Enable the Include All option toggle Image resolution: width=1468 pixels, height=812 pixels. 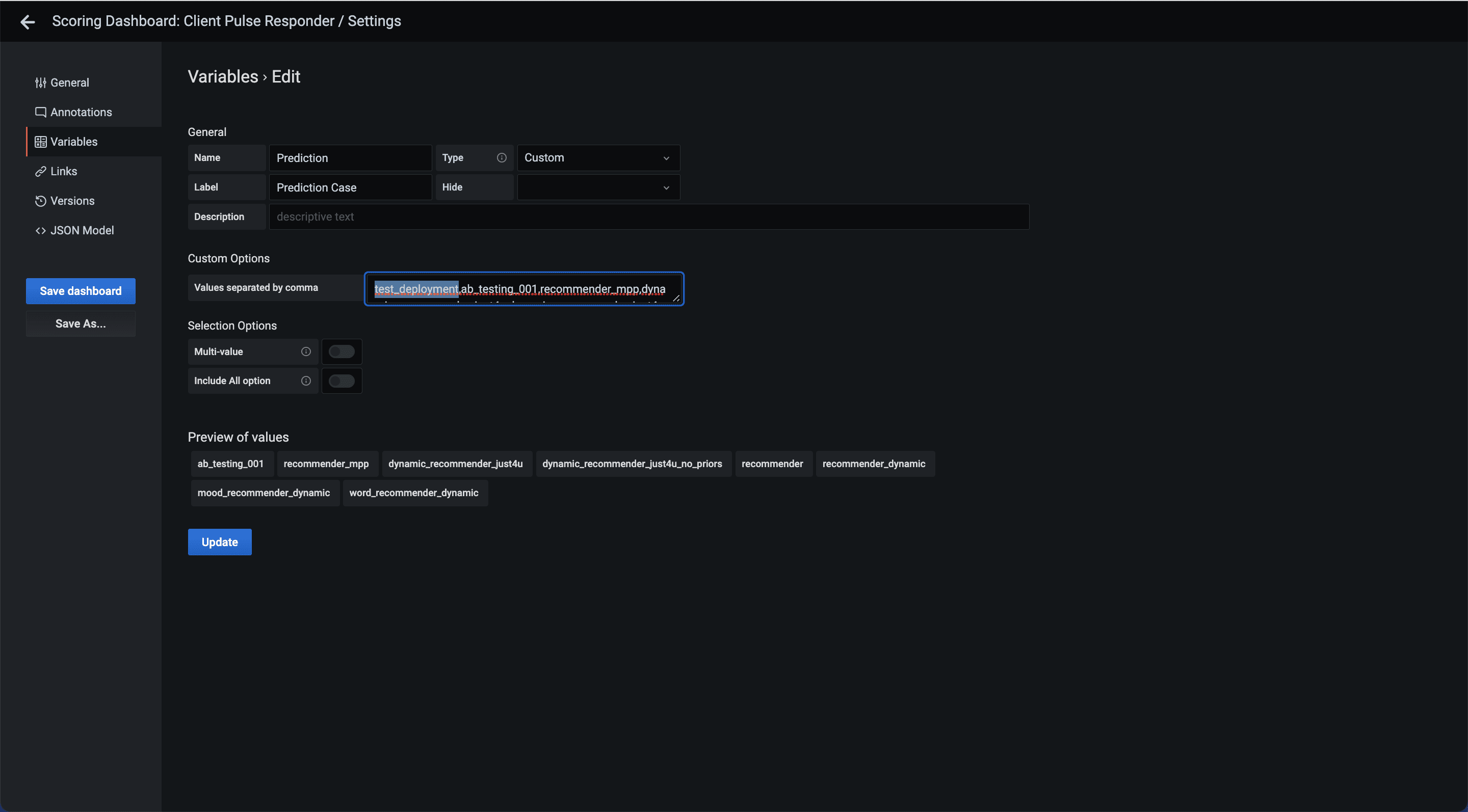tap(342, 381)
